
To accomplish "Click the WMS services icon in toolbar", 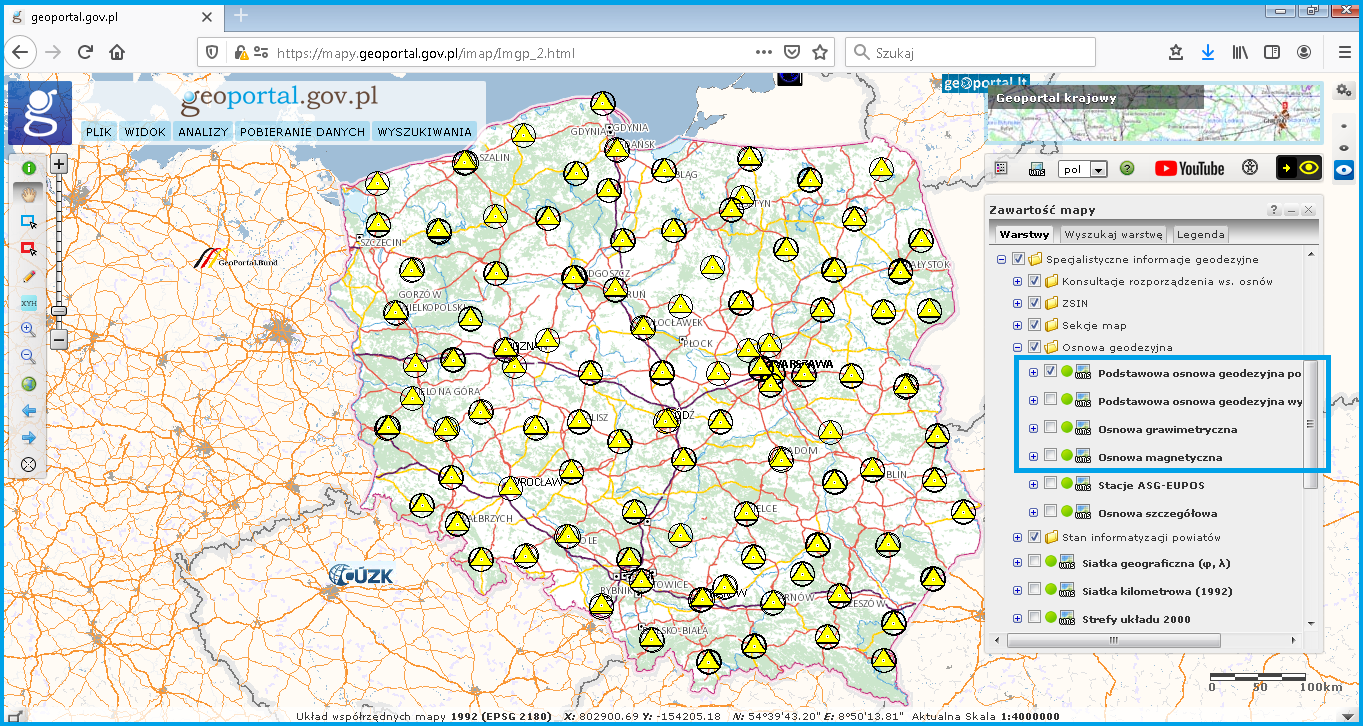I will tap(1037, 169).
